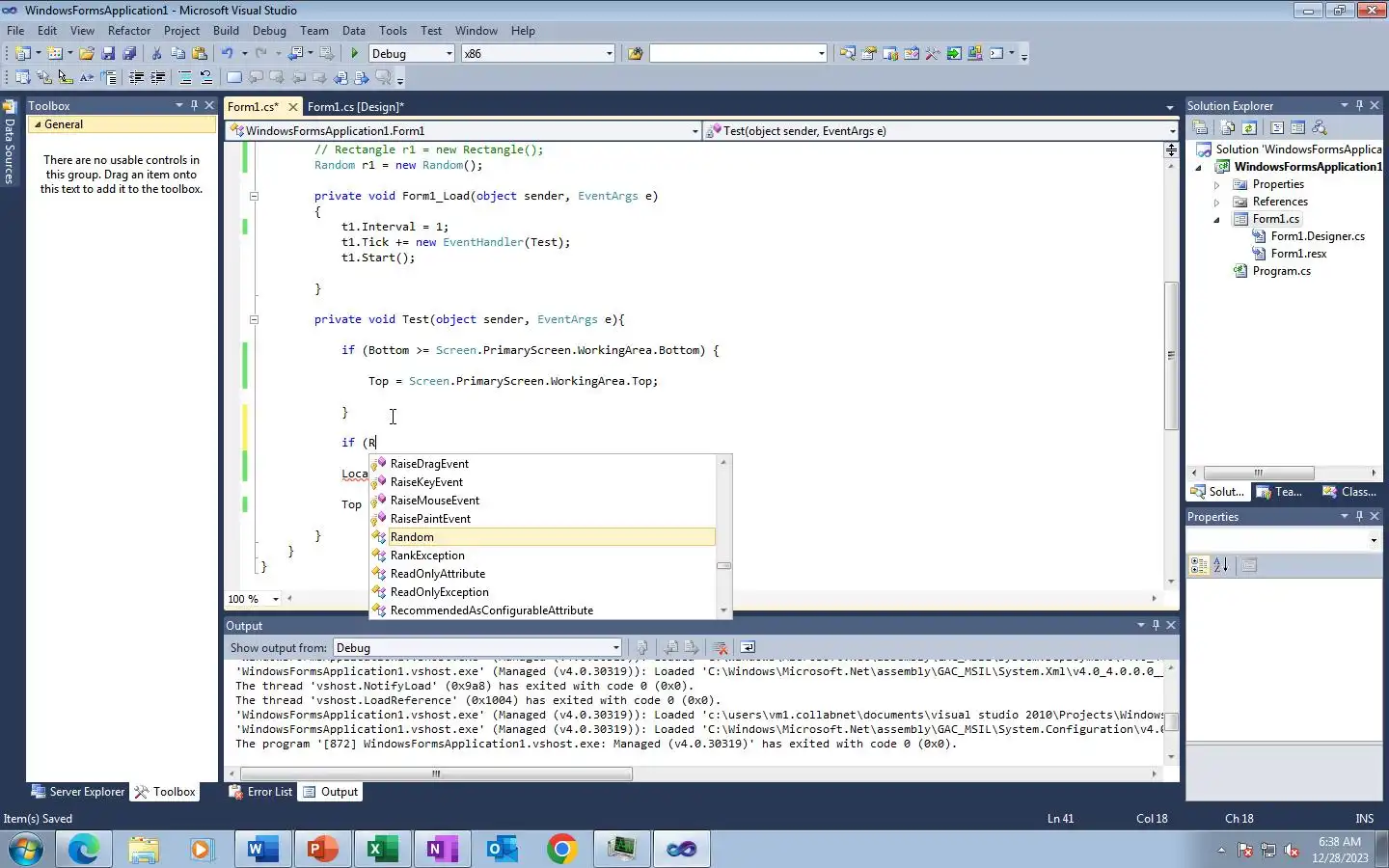Open the Toolbox via the toolbar wrench icon
Viewport: 1389px width, 868px height.
tap(933, 54)
